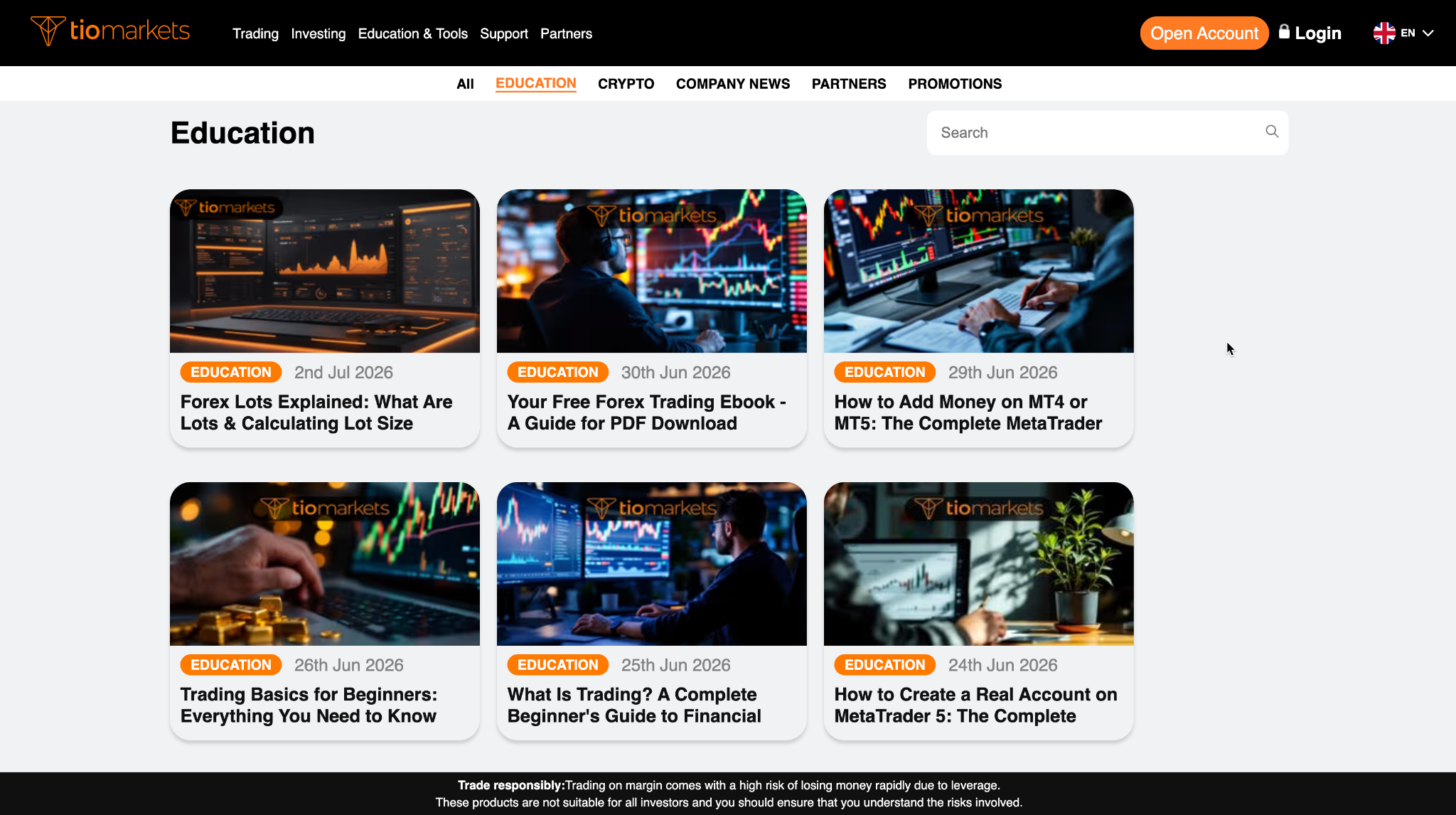
Task: Open Add Money on MT4 thumbnail
Action: [x=978, y=271]
